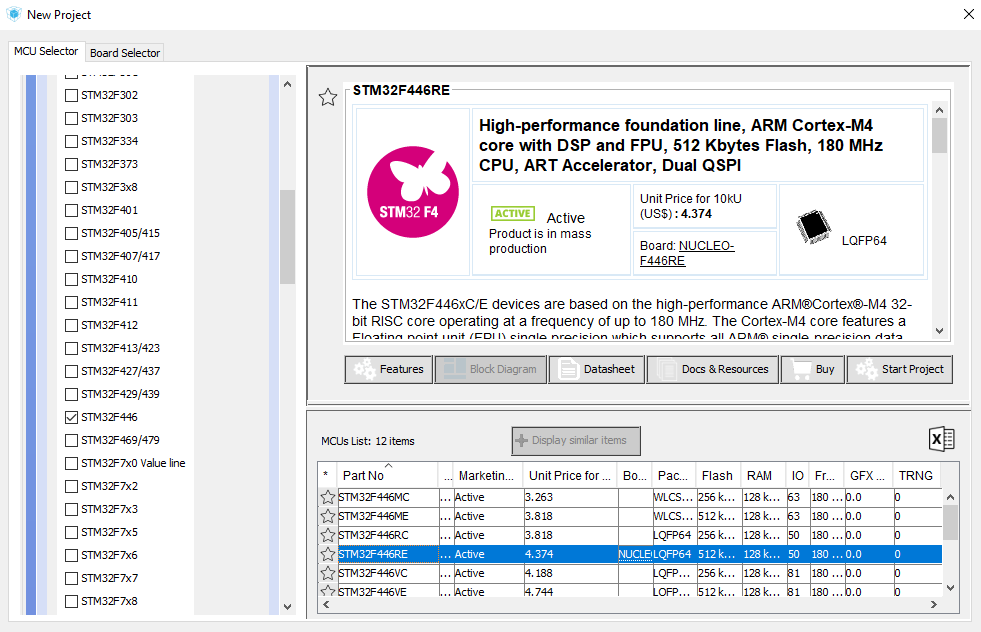Sort by RAM column header
Viewport: 981px width, 632px height.
(x=763, y=476)
